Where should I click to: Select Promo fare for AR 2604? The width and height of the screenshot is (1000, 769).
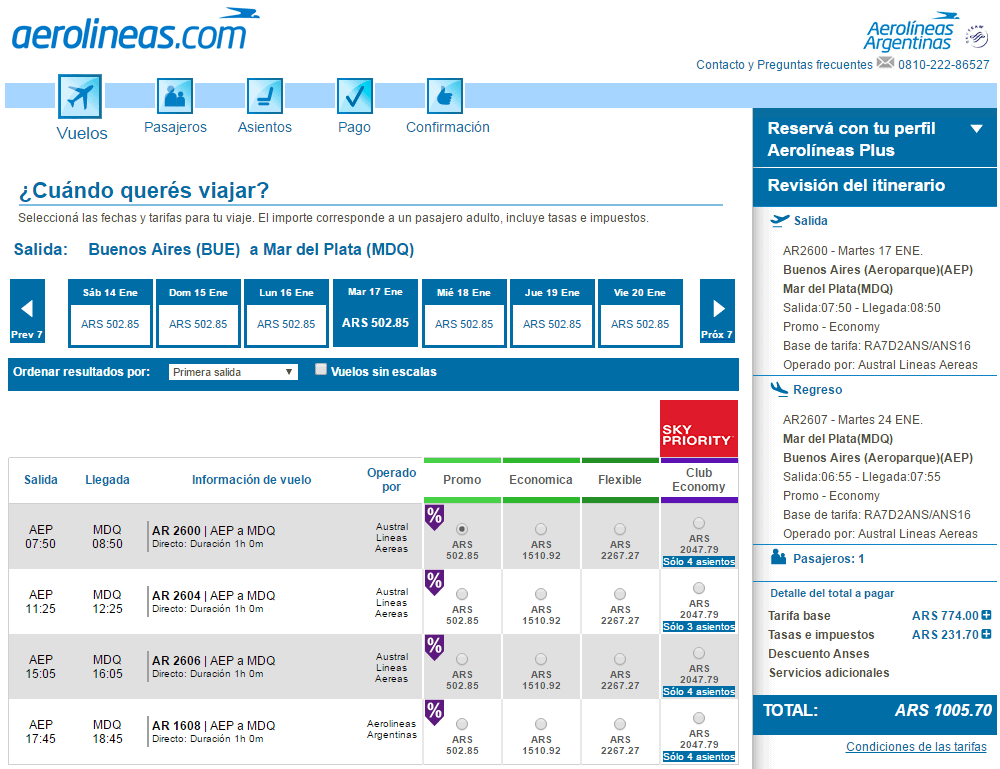pyautogui.click(x=462, y=594)
